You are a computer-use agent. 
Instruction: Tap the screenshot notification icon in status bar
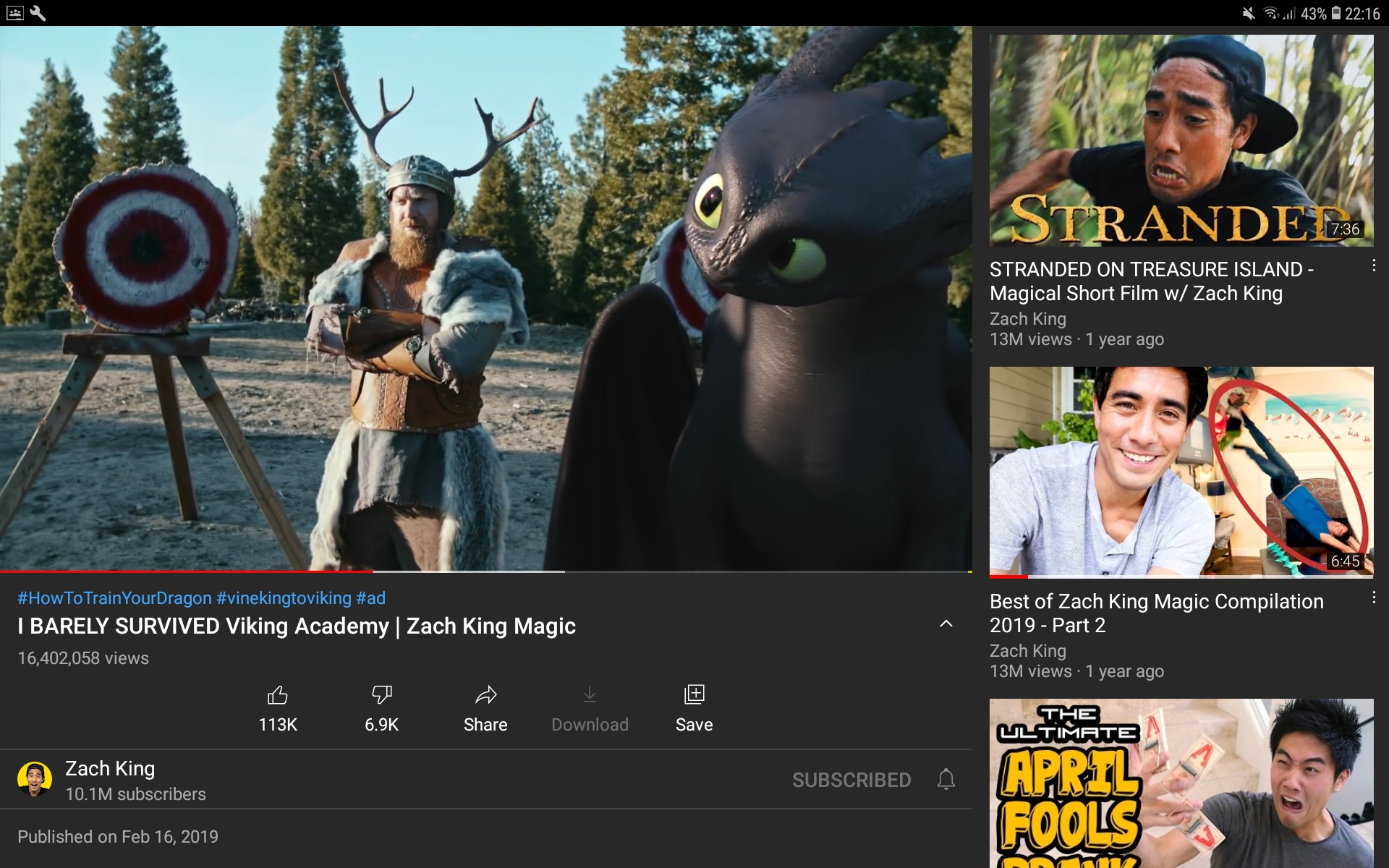coord(14,13)
